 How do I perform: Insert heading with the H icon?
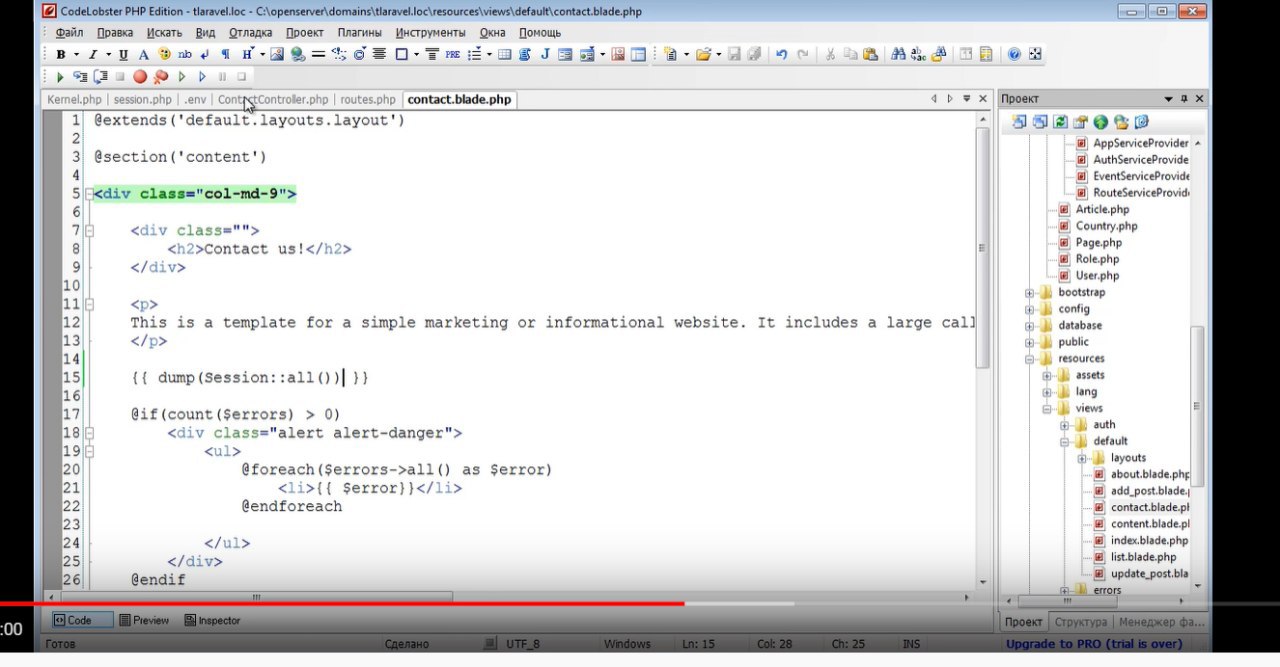pyautogui.click(x=247, y=55)
